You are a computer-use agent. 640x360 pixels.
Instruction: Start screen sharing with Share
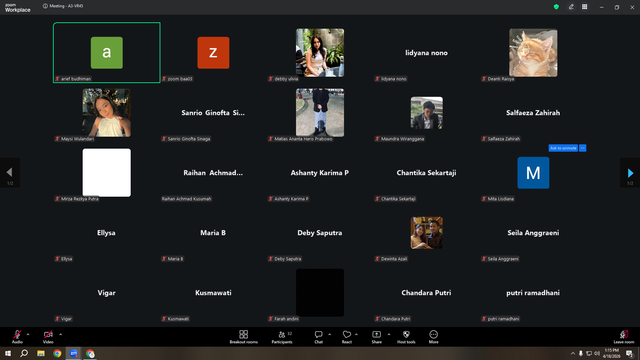pyautogui.click(x=376, y=337)
